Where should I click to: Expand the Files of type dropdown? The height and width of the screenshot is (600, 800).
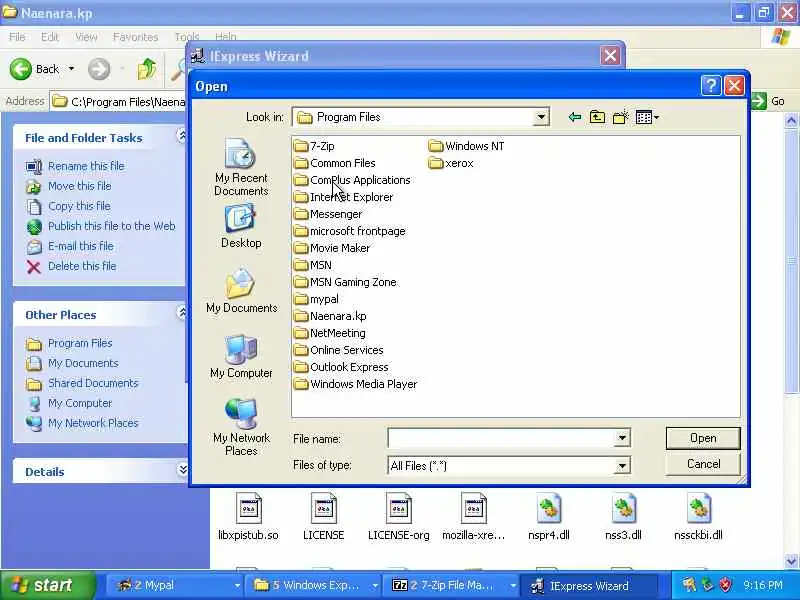pos(622,465)
